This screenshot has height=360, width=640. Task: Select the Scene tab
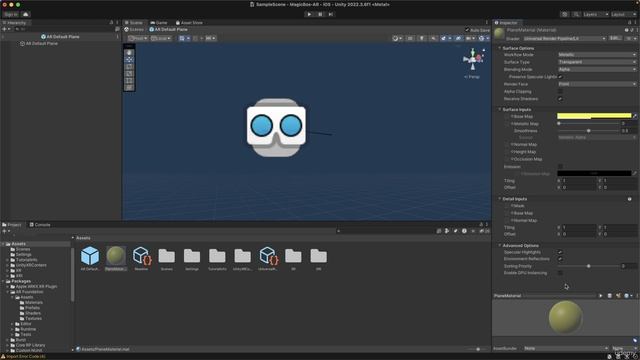(134, 23)
